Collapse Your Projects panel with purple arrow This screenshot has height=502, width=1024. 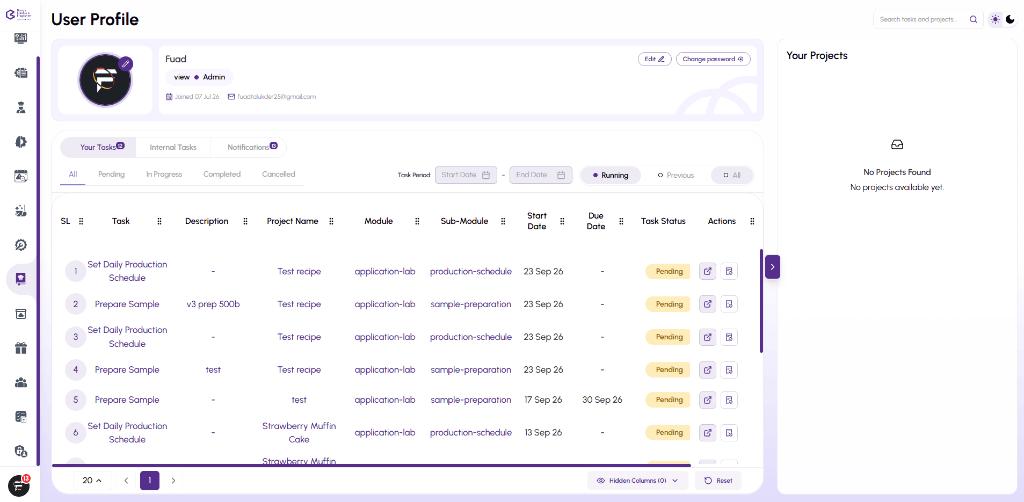click(x=773, y=266)
